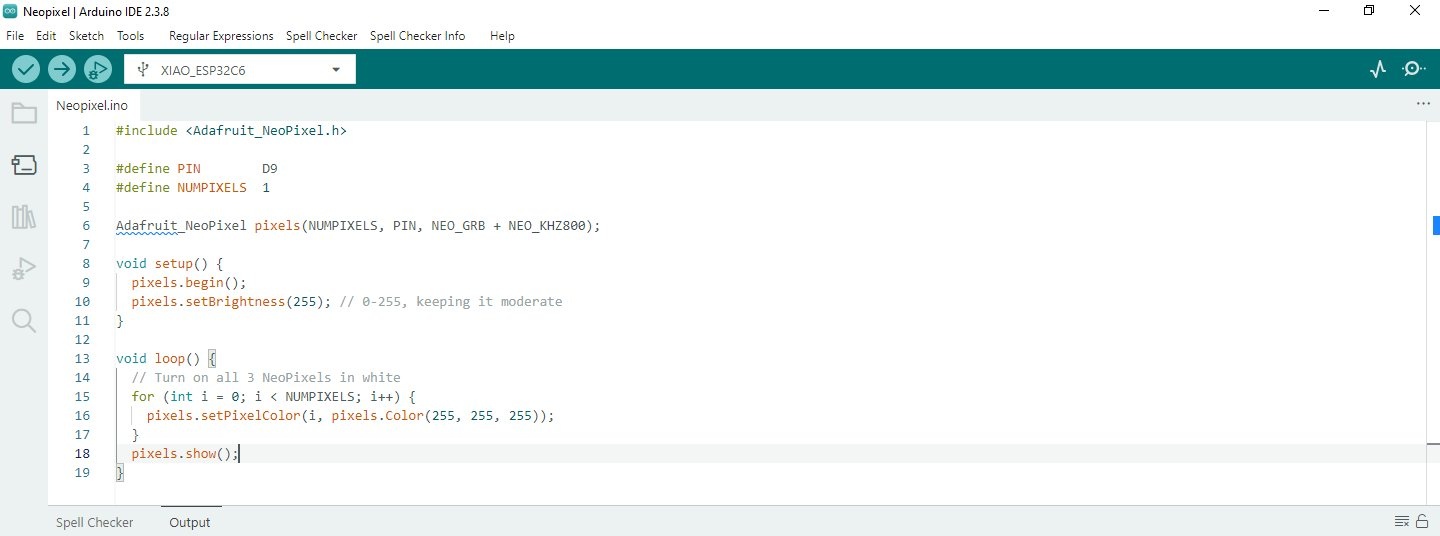
Task: Open the Serial Monitor
Action: click(1414, 69)
